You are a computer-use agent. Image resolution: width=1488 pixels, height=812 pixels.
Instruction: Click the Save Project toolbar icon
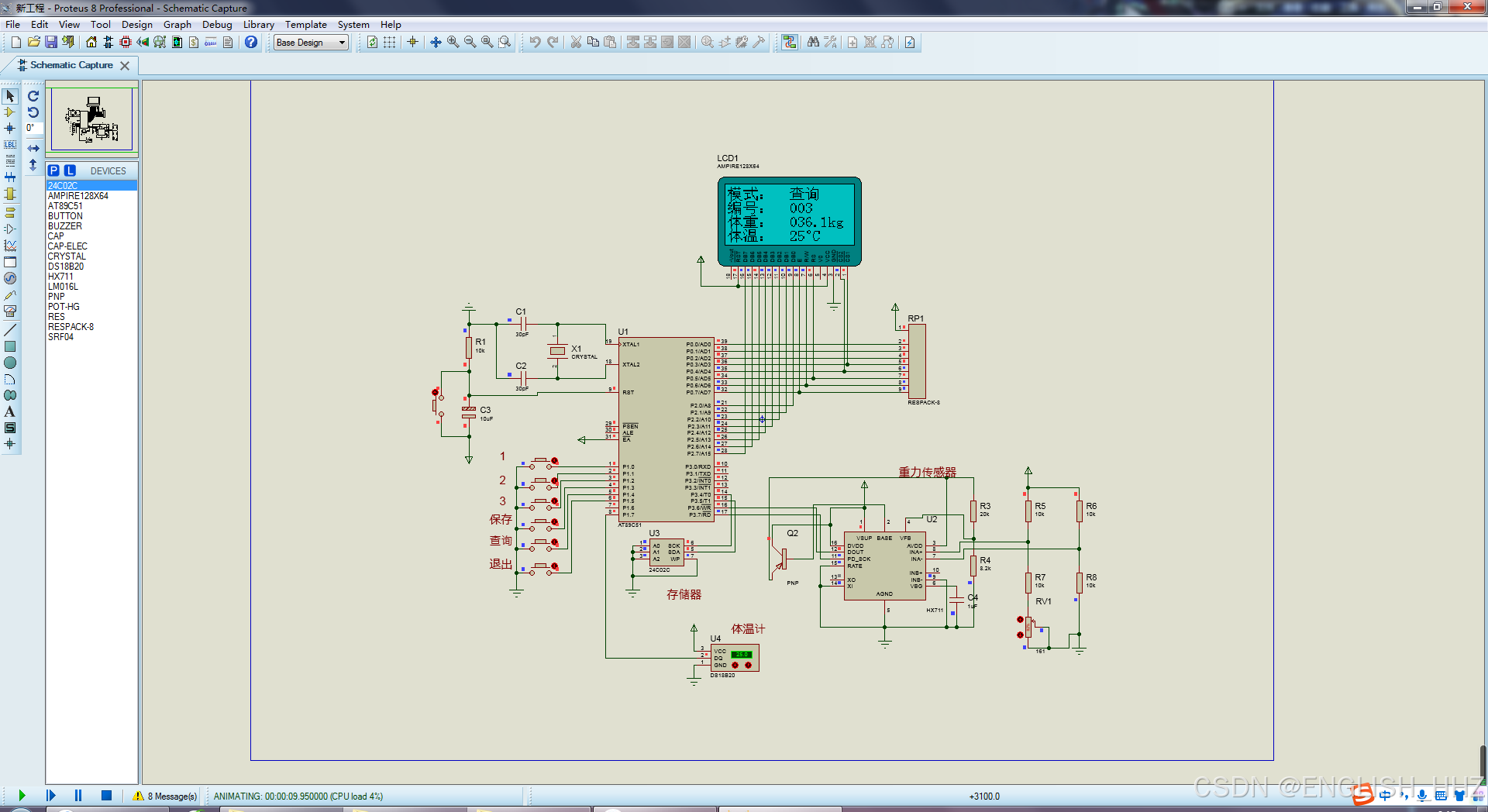tap(51, 42)
